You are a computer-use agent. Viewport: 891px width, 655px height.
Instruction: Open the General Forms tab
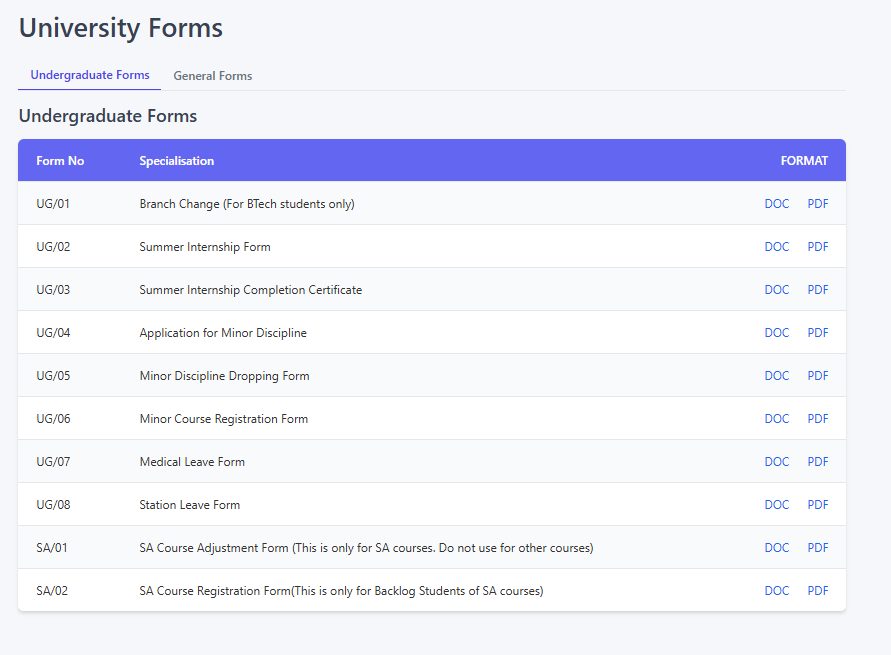213,76
